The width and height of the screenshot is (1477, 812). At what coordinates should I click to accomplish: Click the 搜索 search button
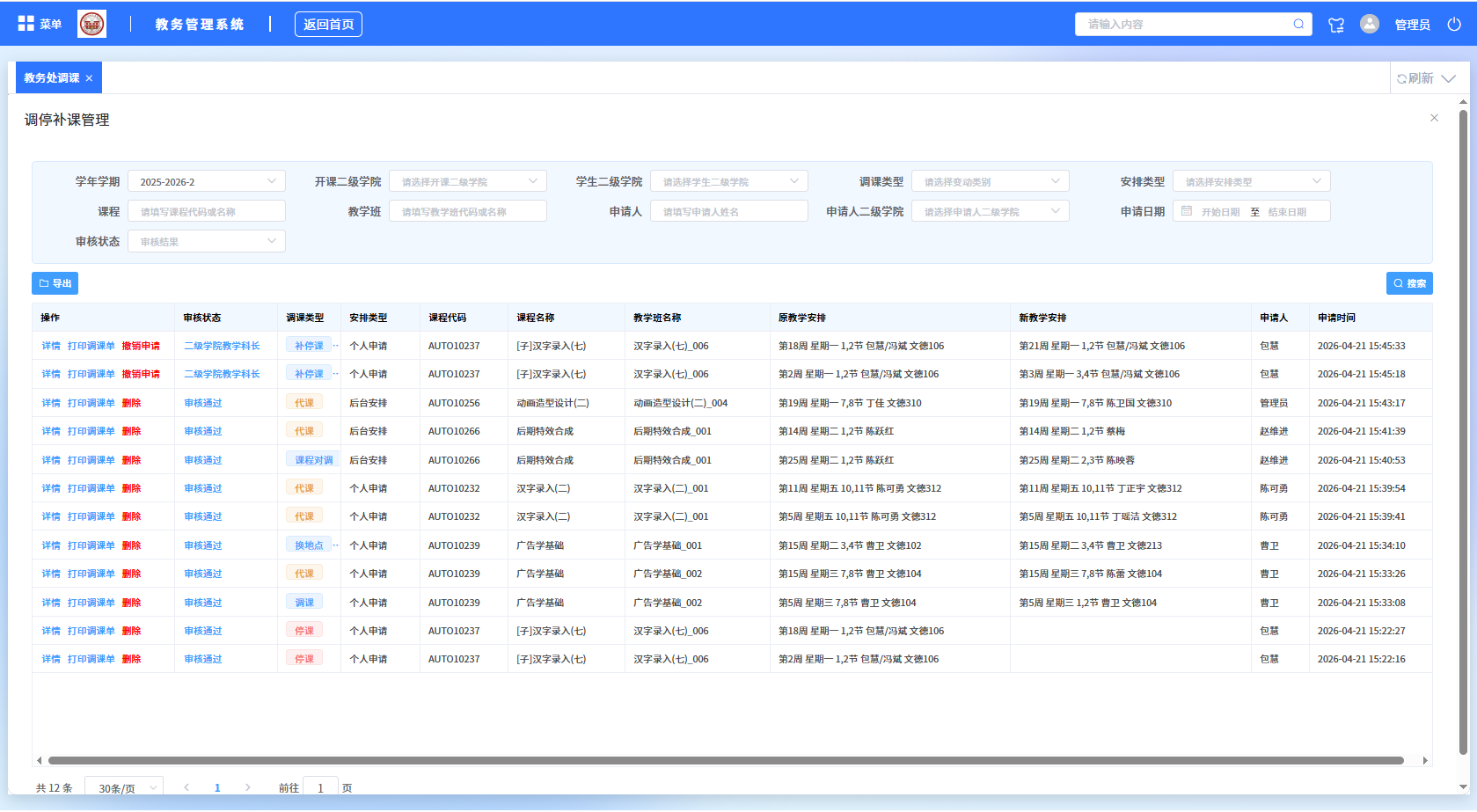(x=1409, y=283)
